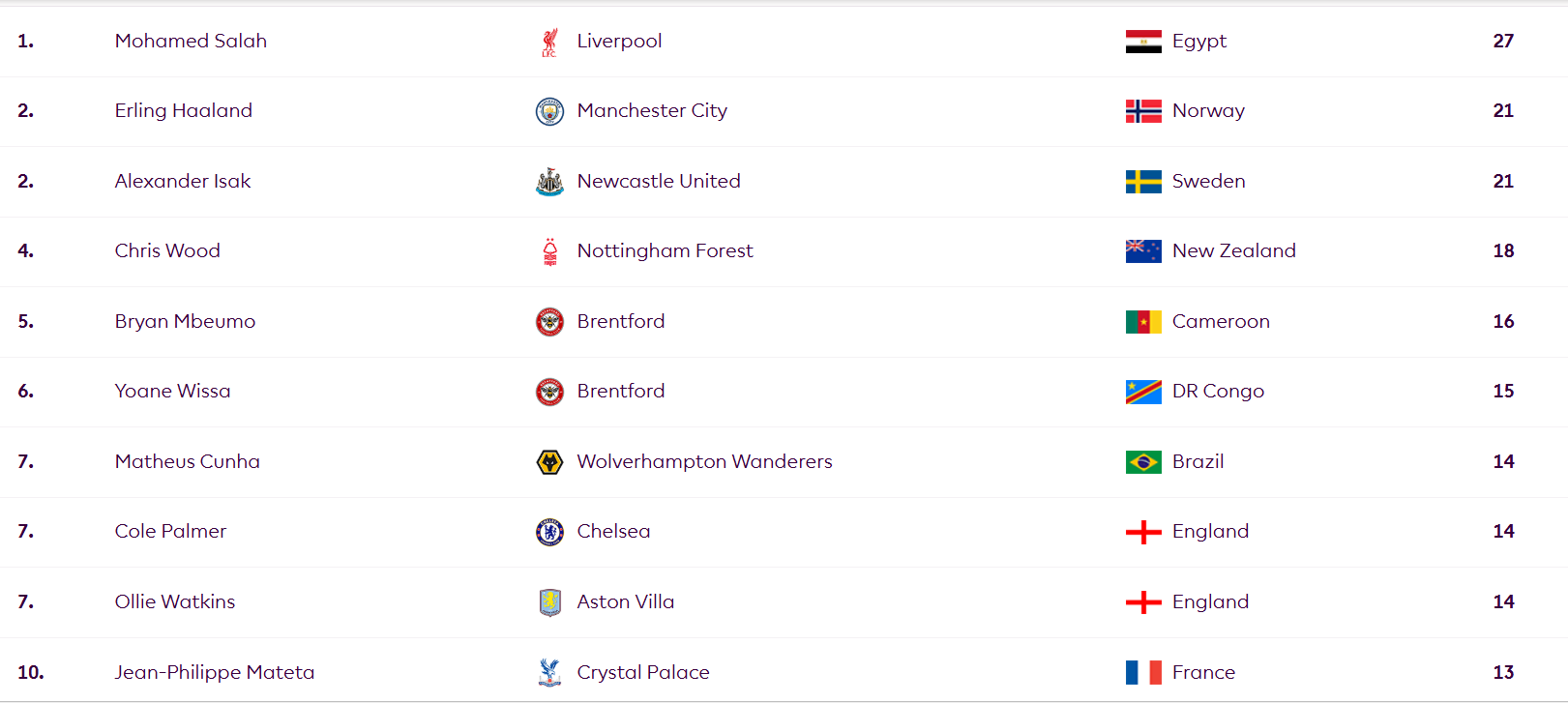This screenshot has width=1568, height=703.
Task: Click the Newcastle United crest icon
Action: point(549,182)
